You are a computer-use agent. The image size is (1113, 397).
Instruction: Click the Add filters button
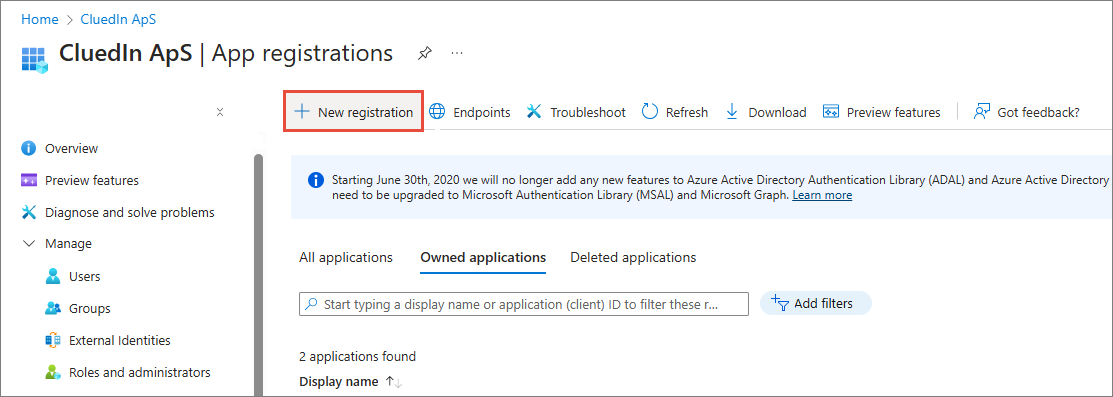pyautogui.click(x=816, y=303)
